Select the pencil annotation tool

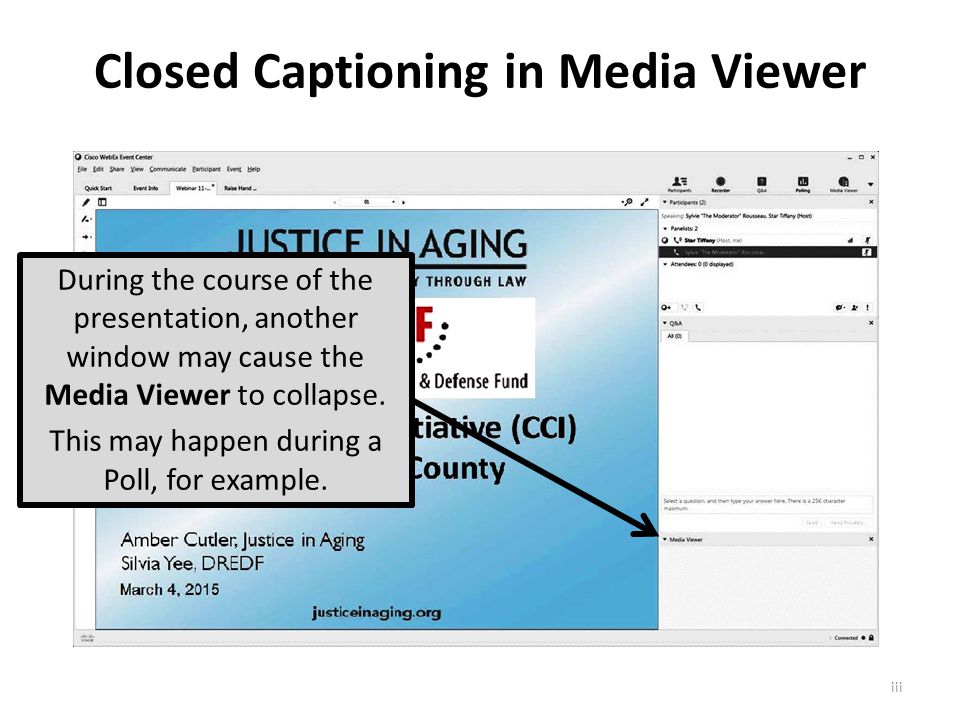pos(86,202)
